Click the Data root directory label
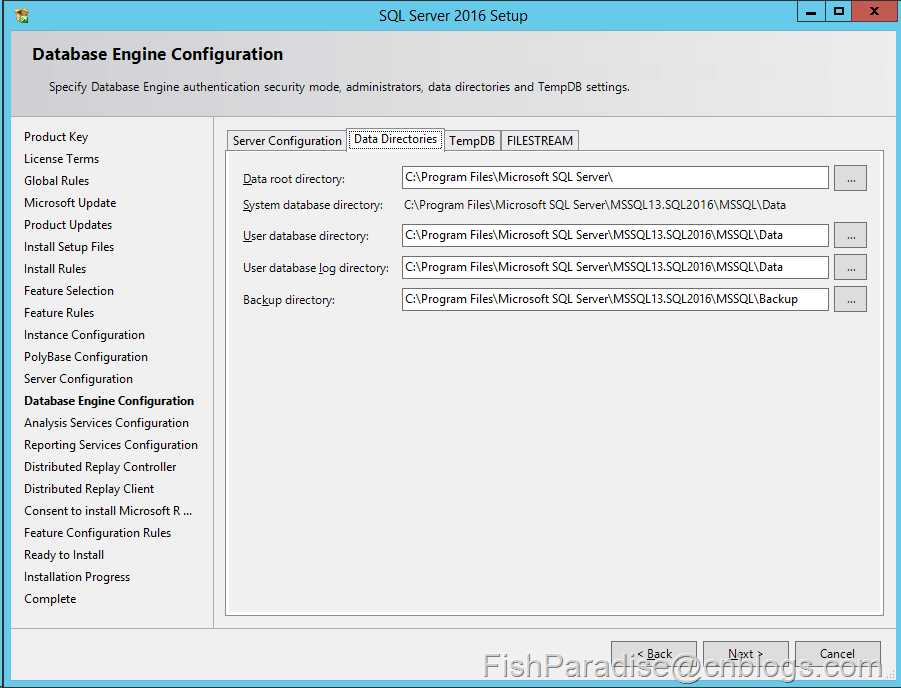The height and width of the screenshot is (688, 901). point(294,179)
